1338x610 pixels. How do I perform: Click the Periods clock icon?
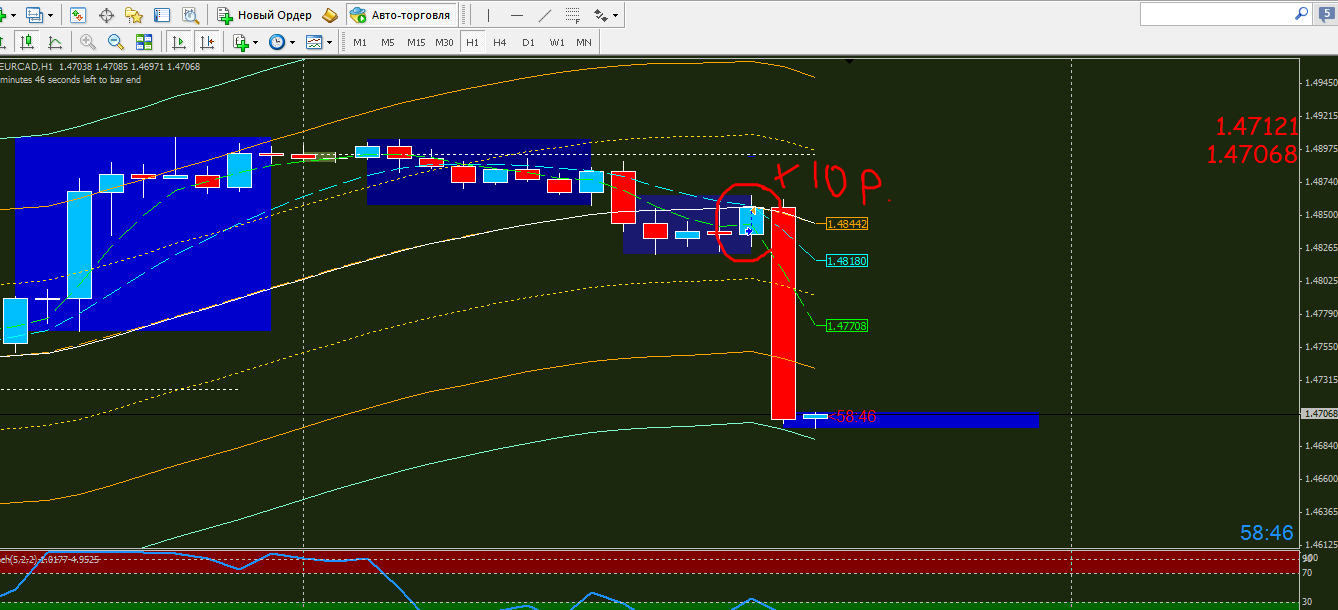[276, 42]
